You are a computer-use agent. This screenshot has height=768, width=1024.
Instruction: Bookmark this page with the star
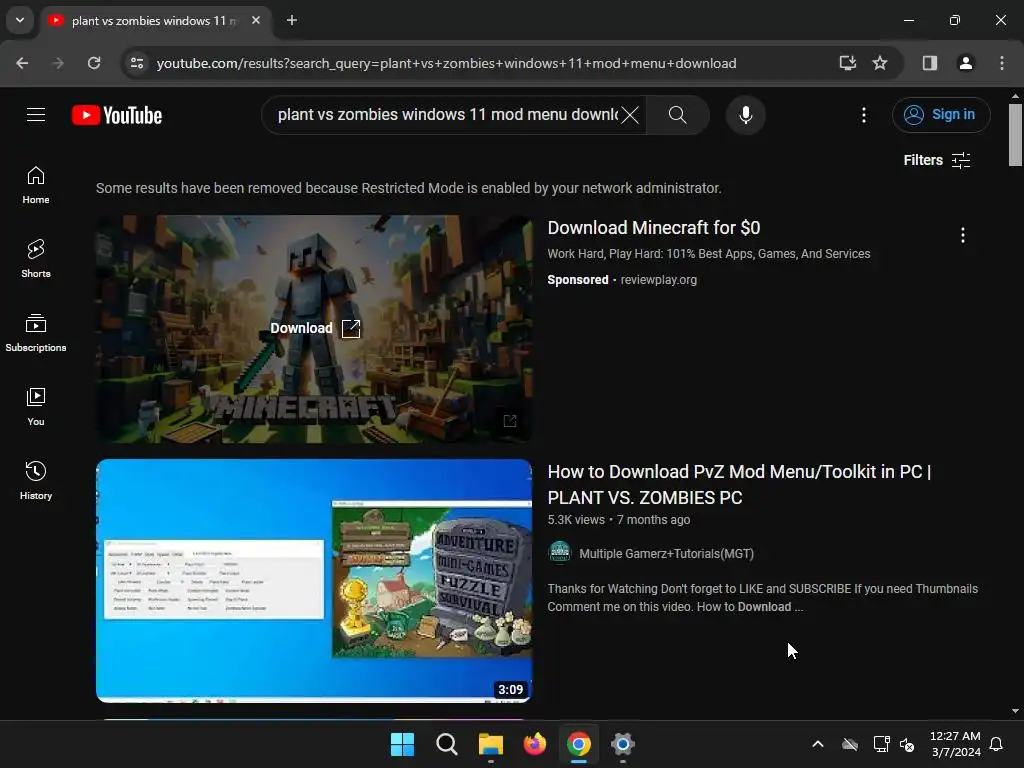pos(880,63)
